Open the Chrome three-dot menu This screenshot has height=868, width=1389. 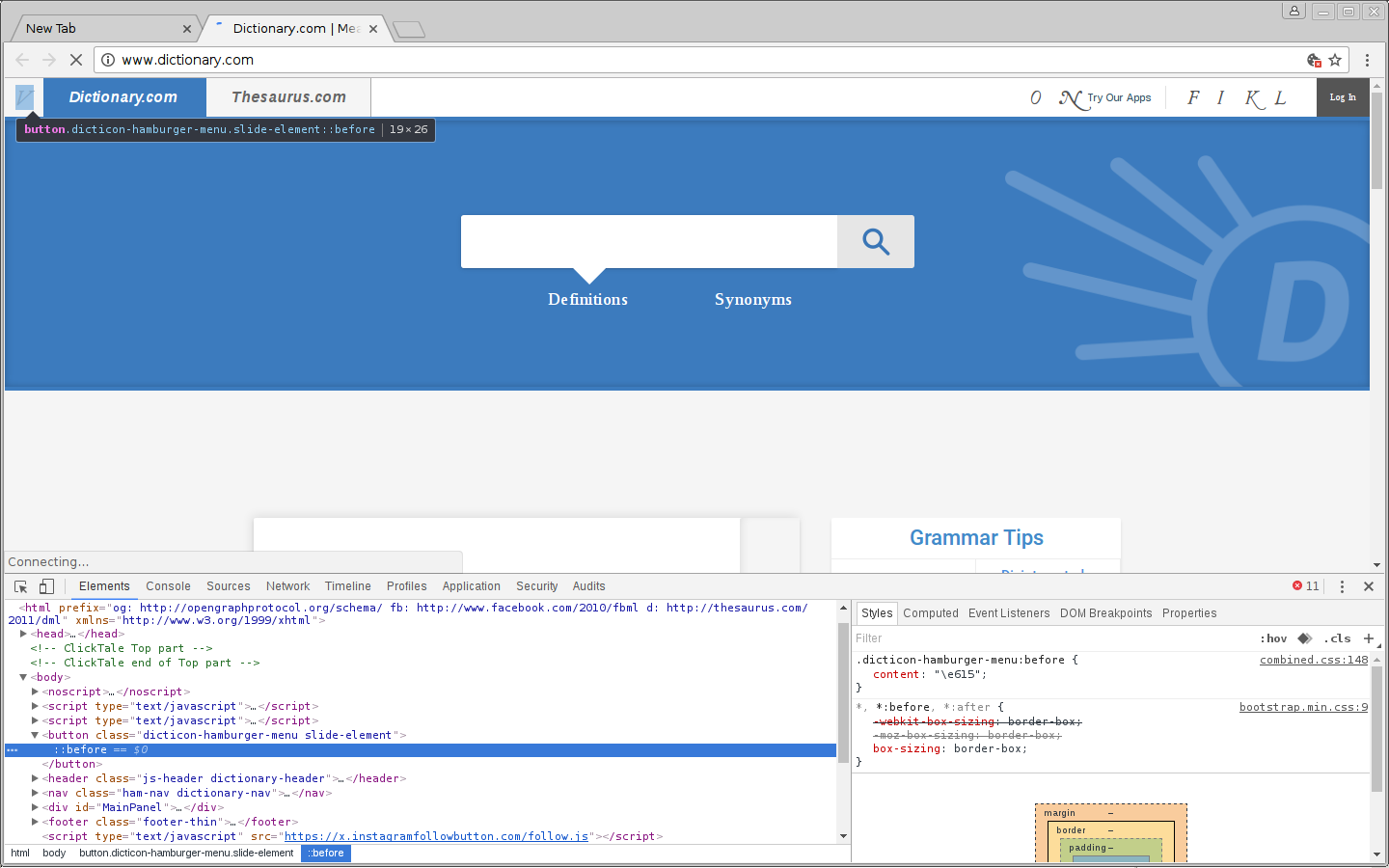click(x=1367, y=60)
